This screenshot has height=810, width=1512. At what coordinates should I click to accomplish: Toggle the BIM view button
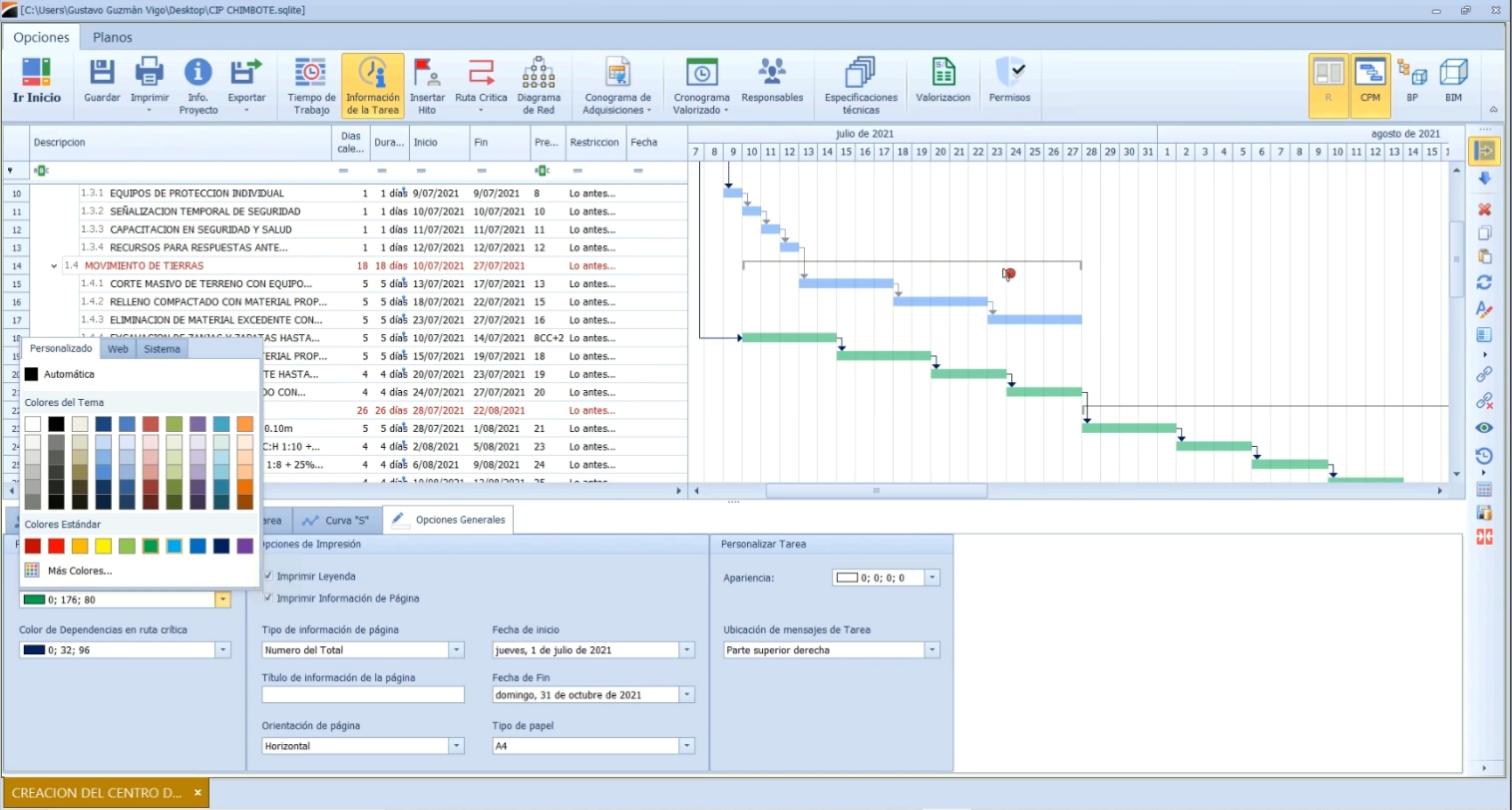click(1453, 82)
